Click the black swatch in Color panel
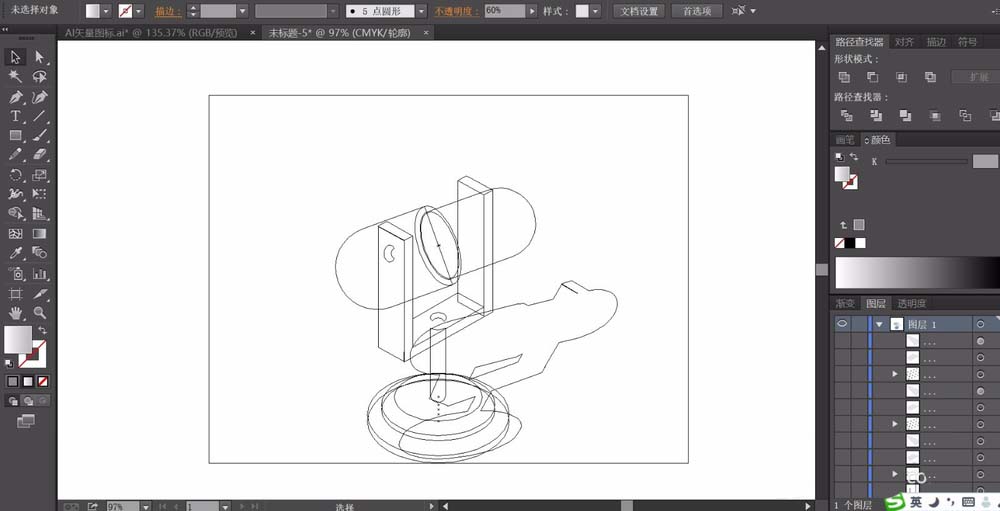1000x511 pixels. pyautogui.click(x=850, y=243)
